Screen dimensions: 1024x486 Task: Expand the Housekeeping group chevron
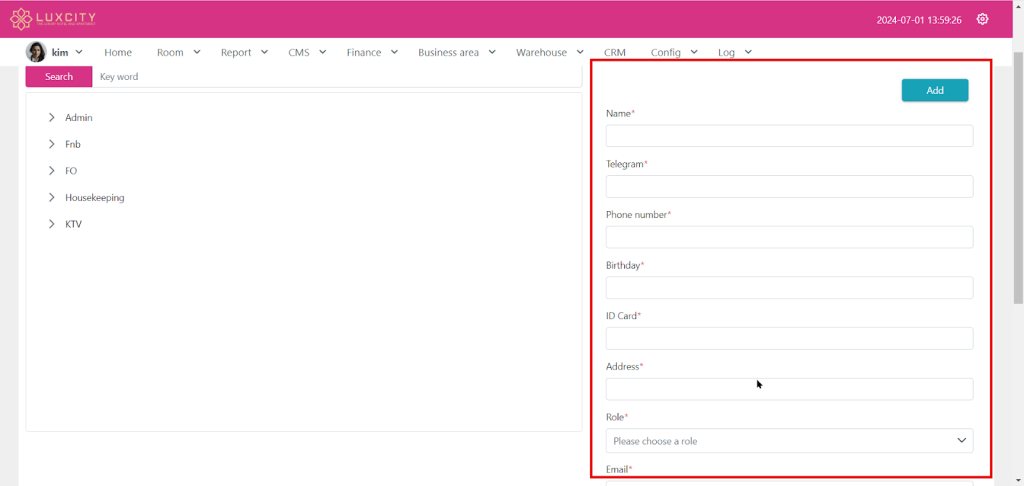tap(52, 198)
